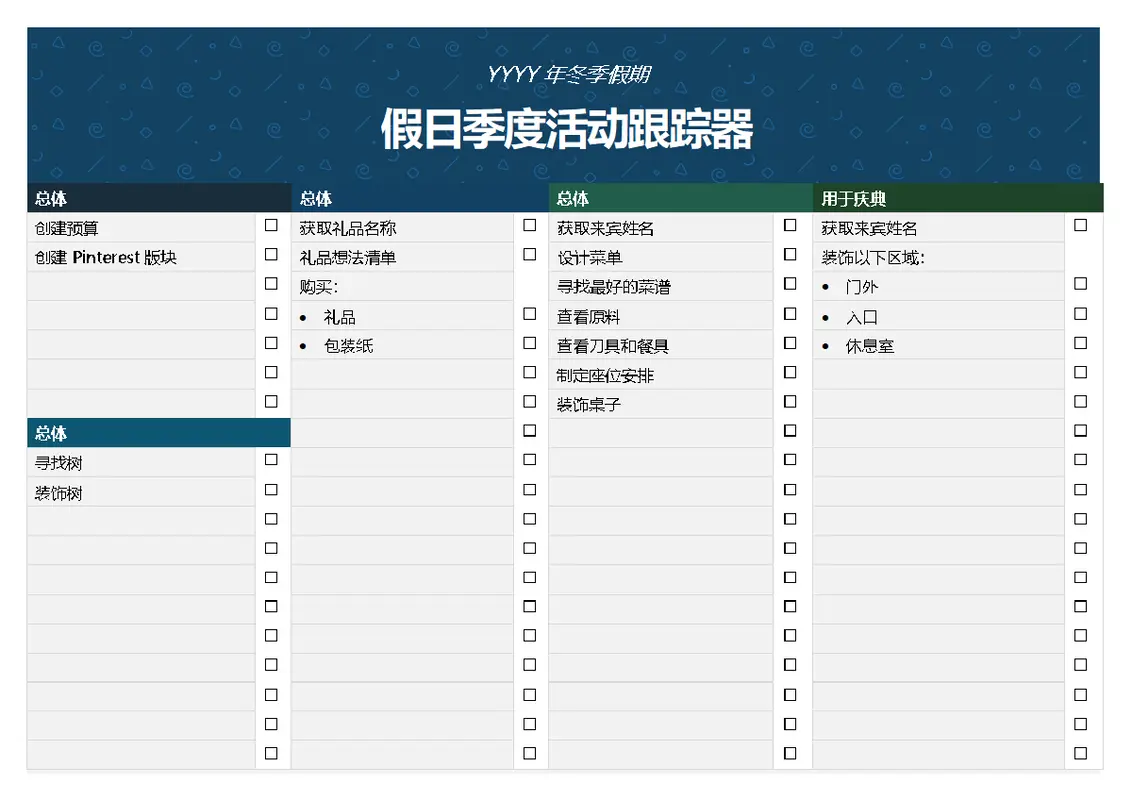
Task: Tick the checkbox beside 查看原料
Action: (x=790, y=313)
